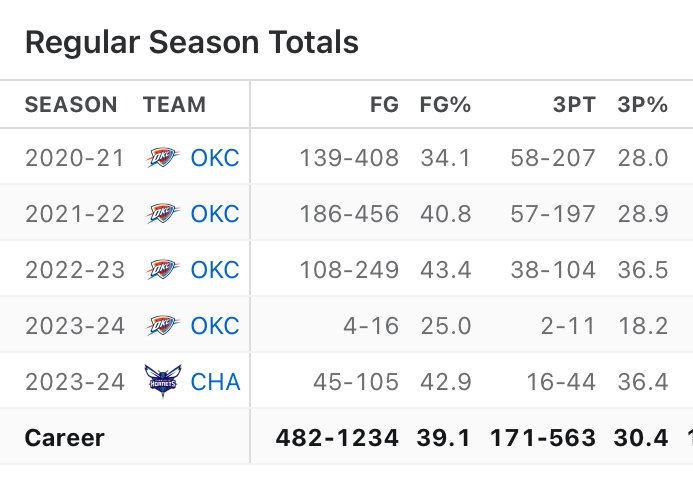Click the Thunder logo in 2020-21 row
This screenshot has width=693, height=487.
point(163,158)
